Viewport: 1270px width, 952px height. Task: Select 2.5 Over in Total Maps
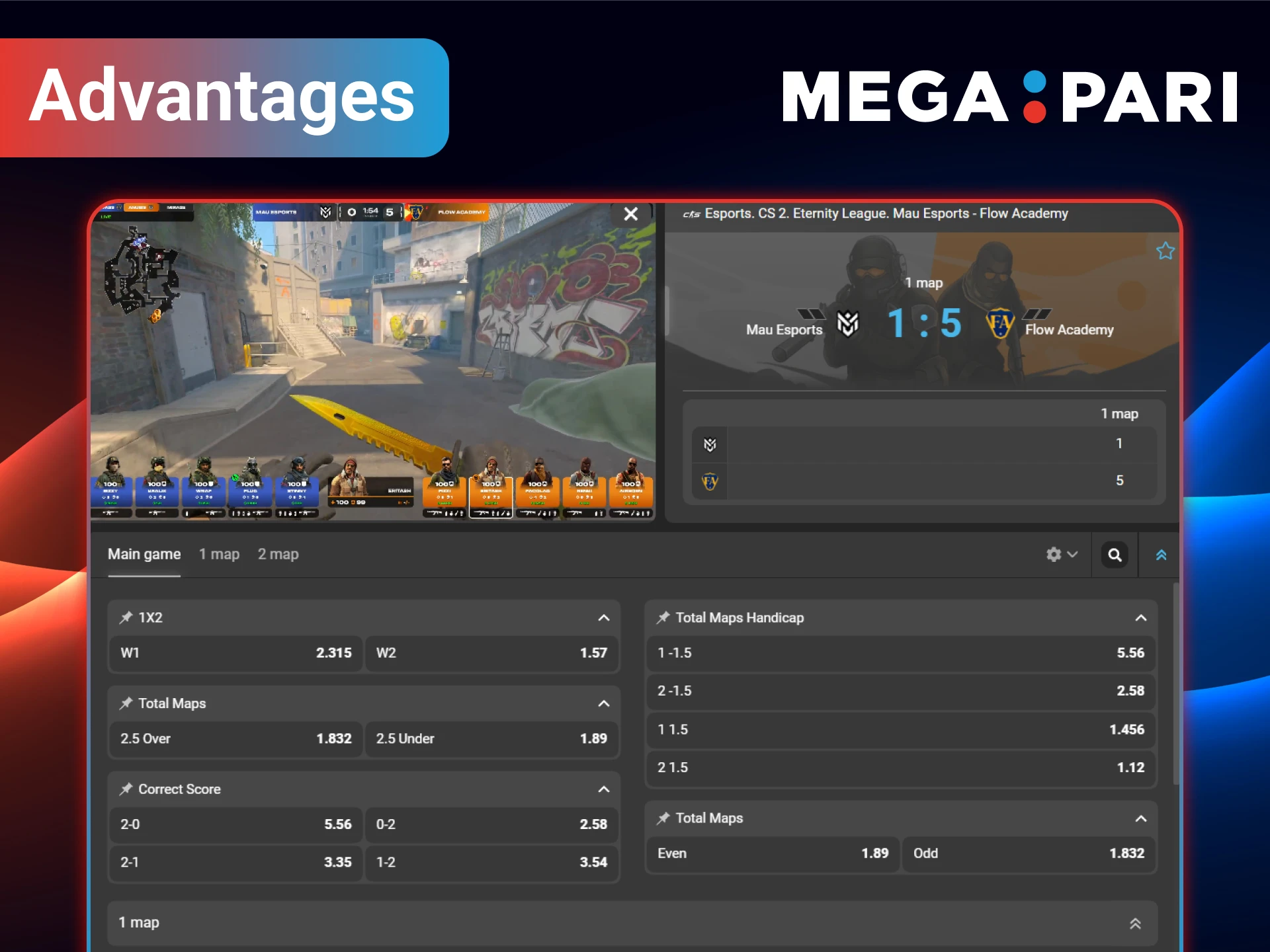pos(235,738)
